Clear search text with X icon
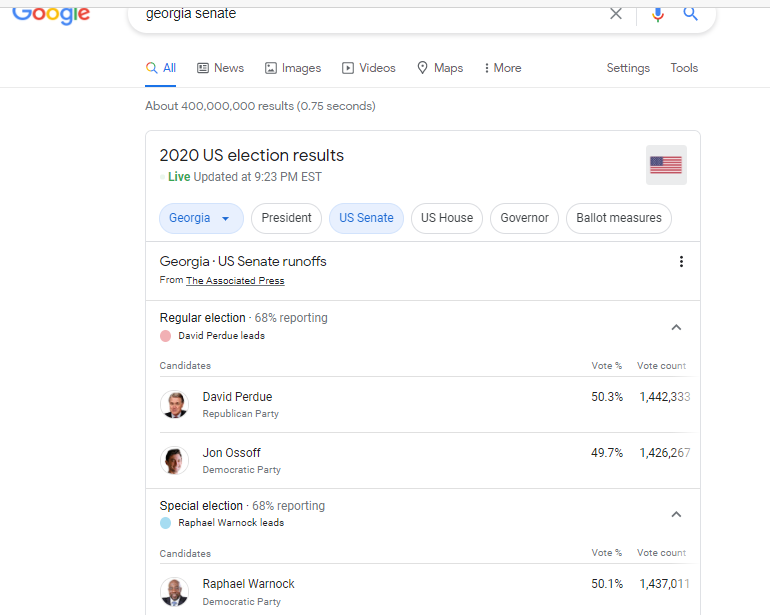This screenshot has height=615, width=770. tap(616, 14)
